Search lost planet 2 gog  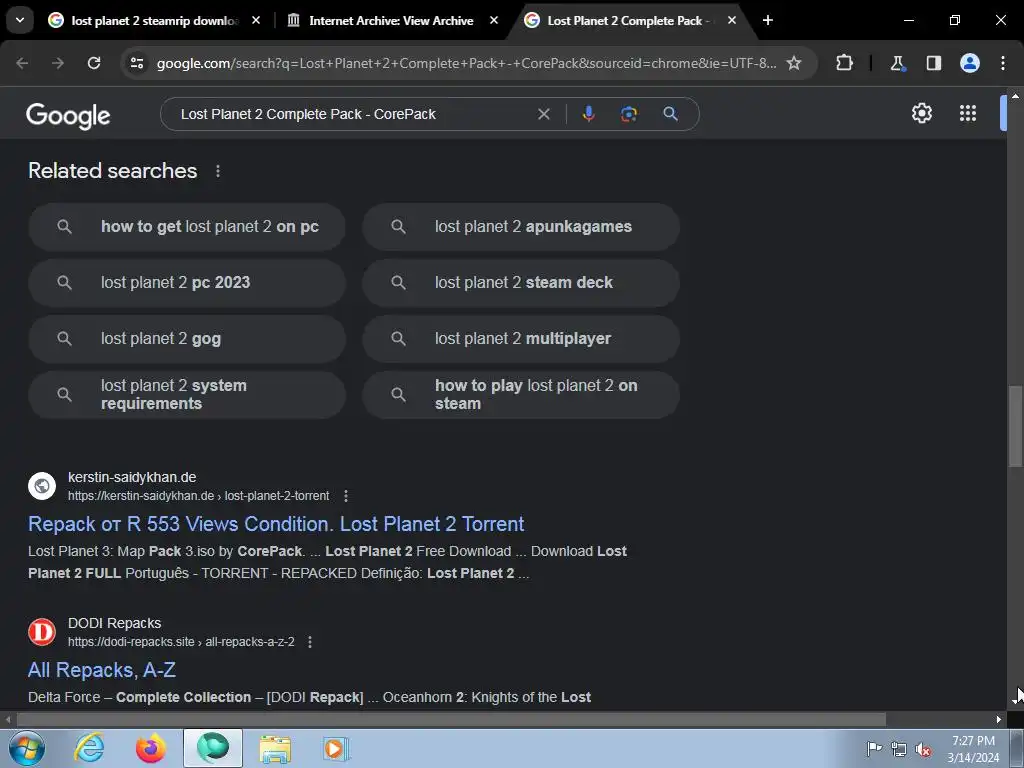click(187, 339)
